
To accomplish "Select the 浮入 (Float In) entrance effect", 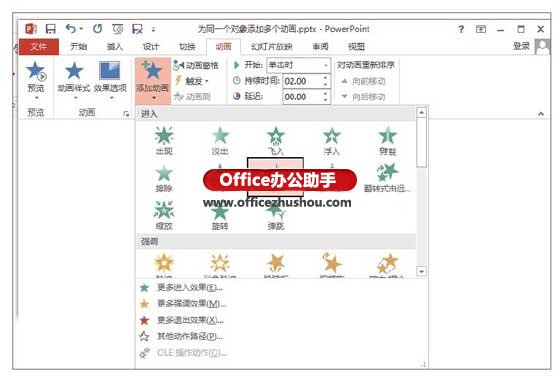I will [x=332, y=141].
